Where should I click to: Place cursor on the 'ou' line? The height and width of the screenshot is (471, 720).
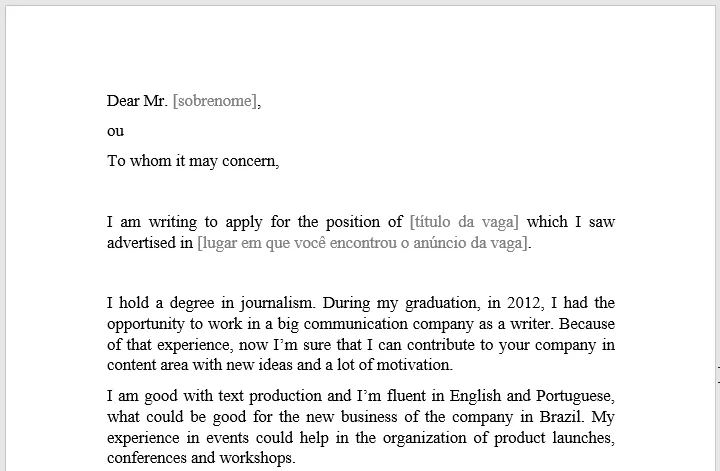115,131
